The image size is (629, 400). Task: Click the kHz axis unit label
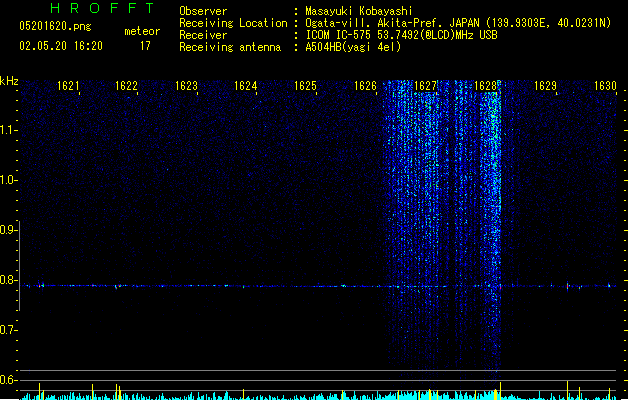[x=9, y=81]
